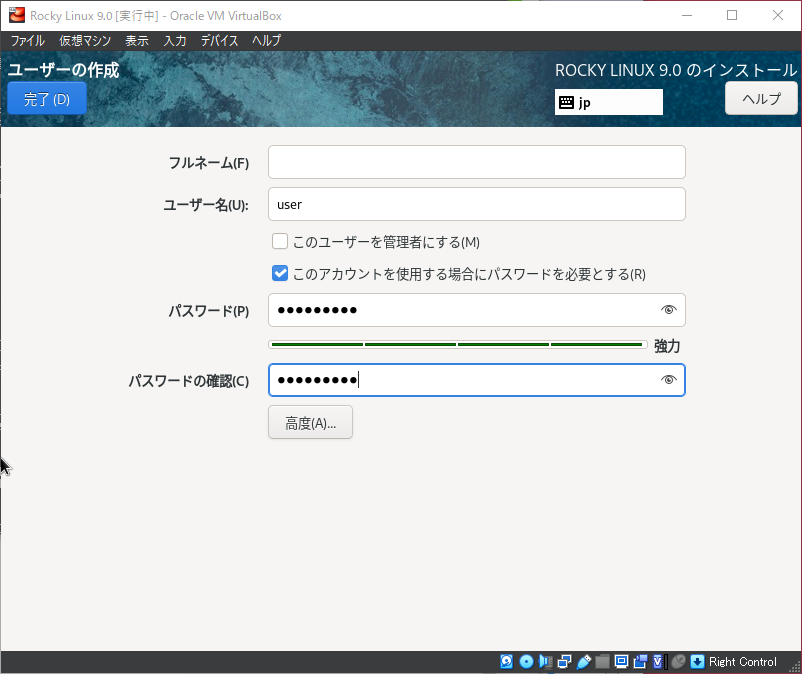This screenshot has height=674, width=802.
Task: Click the VirtualBox app icon in title bar
Action: pos(16,15)
